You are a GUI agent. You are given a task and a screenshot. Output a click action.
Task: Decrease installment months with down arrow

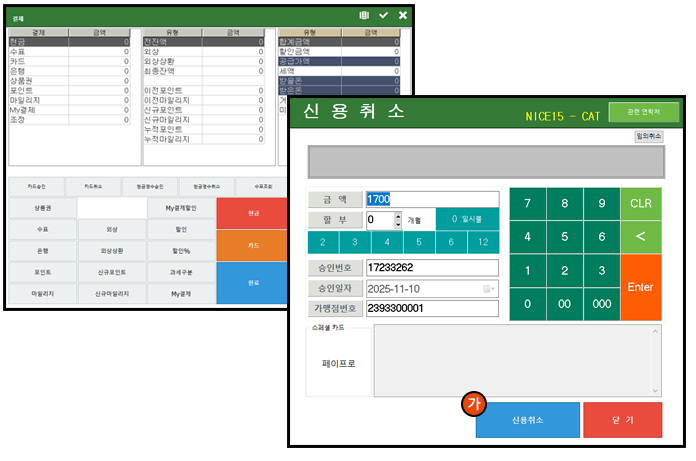(x=398, y=224)
